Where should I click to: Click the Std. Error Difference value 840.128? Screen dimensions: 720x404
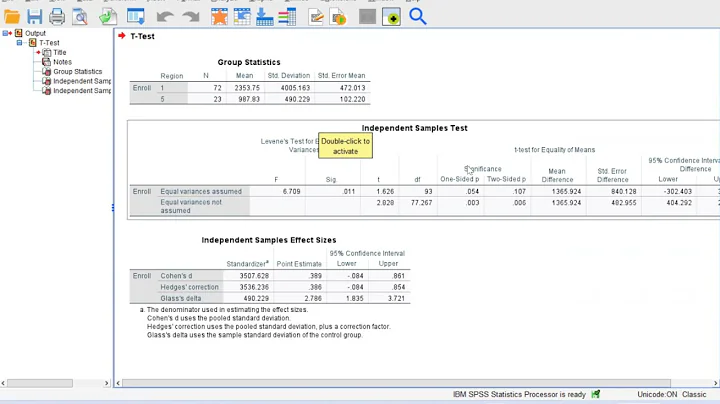click(624, 191)
